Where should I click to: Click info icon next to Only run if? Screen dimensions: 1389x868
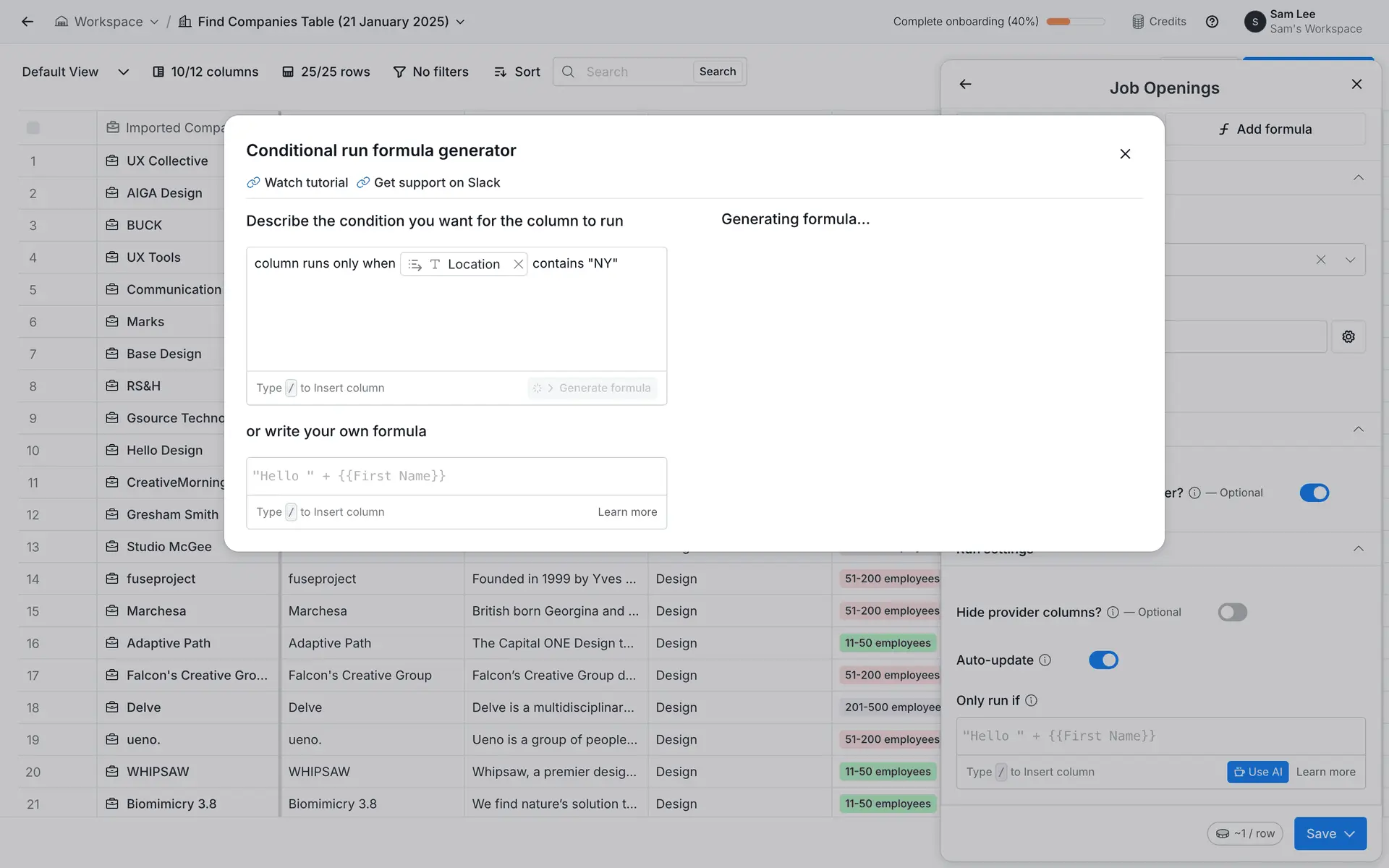click(1032, 701)
